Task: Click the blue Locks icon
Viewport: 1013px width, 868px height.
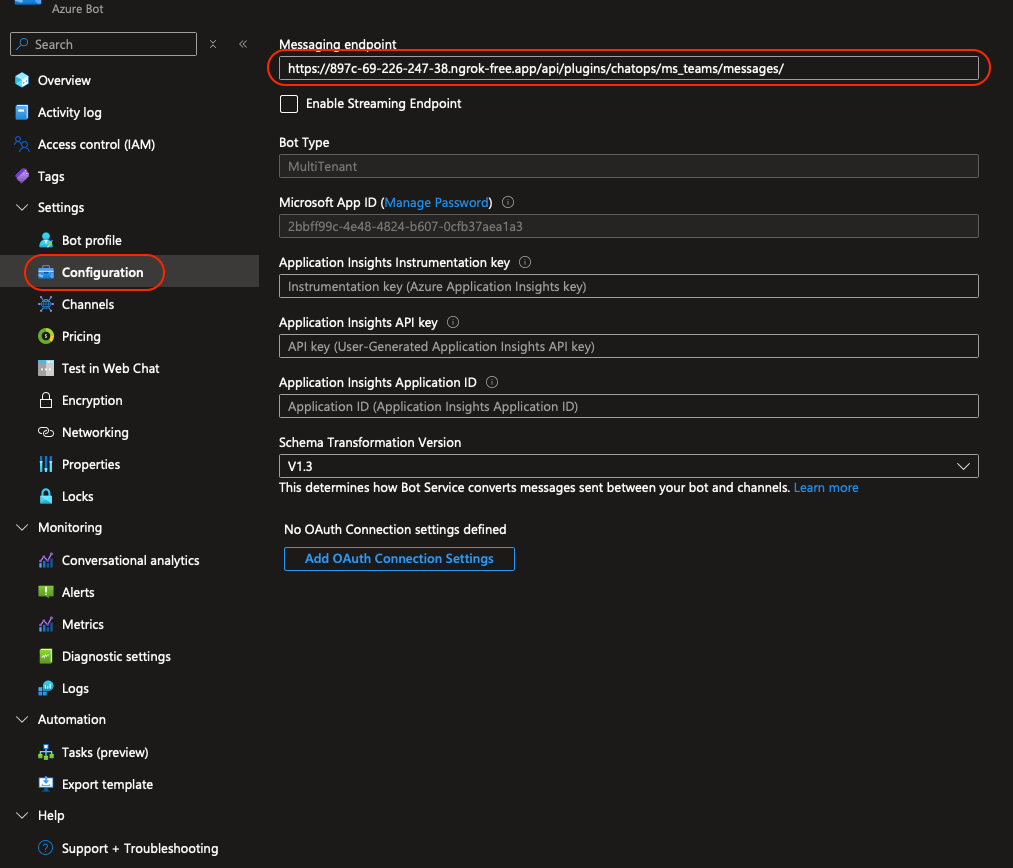Action: point(46,496)
